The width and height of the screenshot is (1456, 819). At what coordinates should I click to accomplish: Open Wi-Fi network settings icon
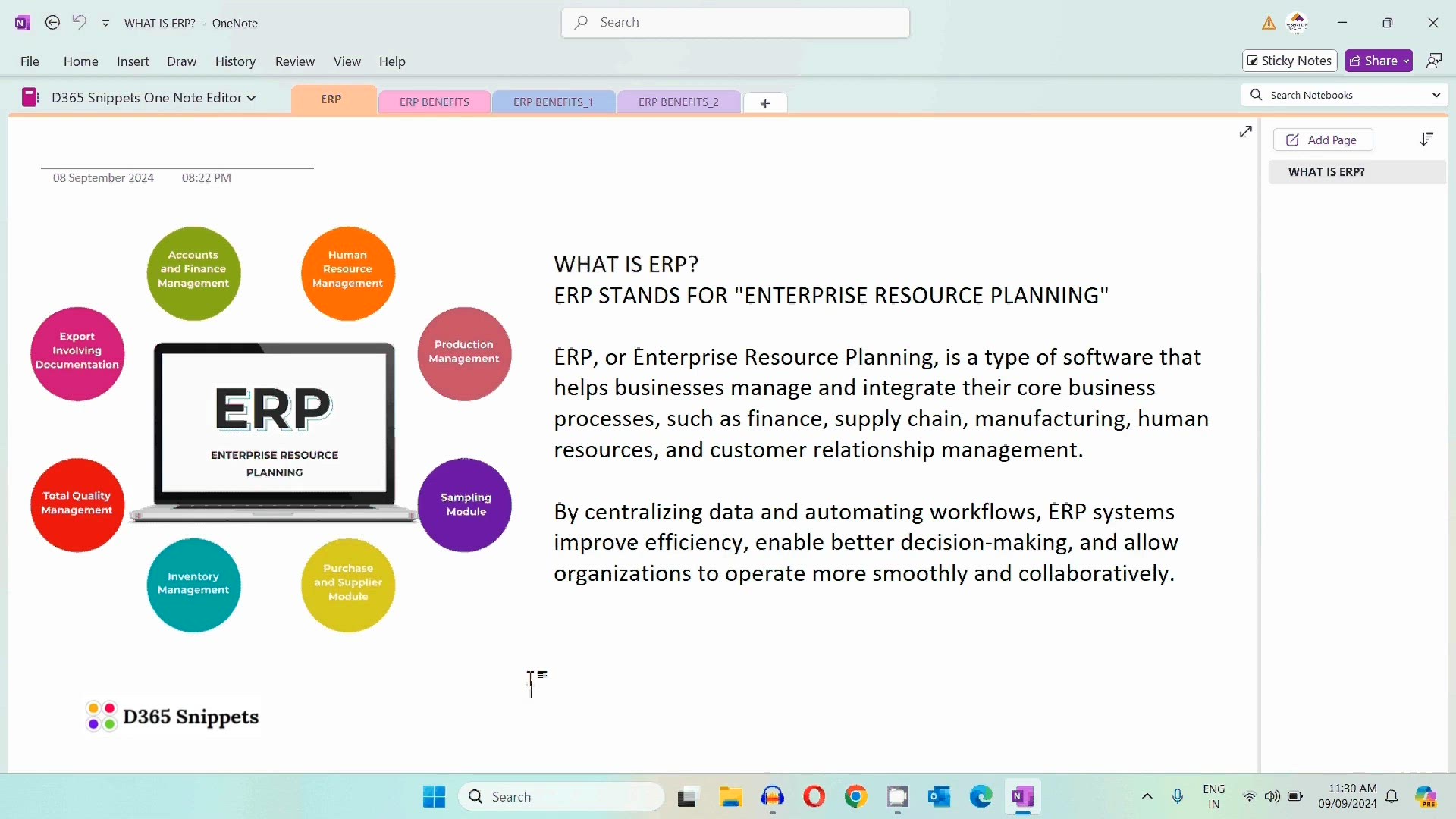1250,797
